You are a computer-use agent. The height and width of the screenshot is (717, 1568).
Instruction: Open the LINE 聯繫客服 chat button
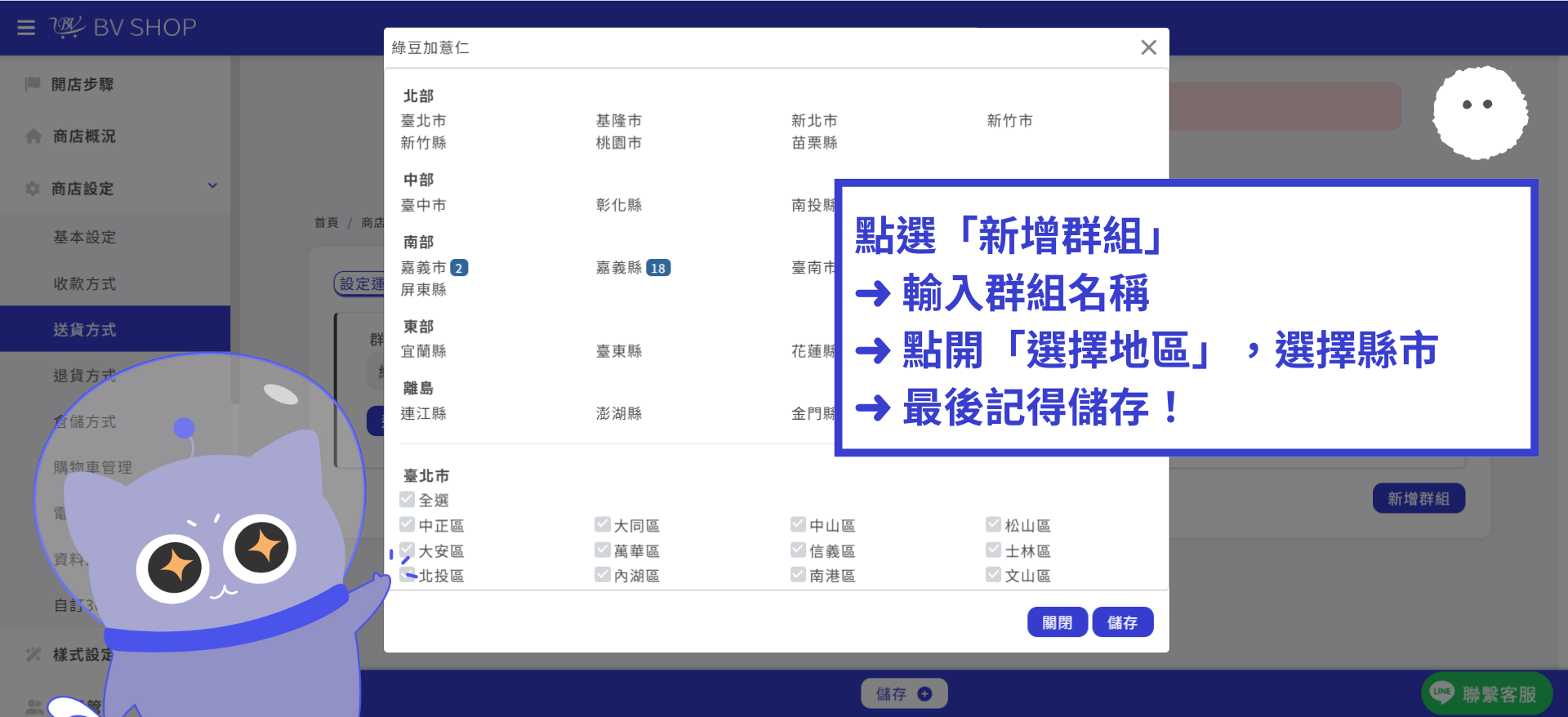point(1487,694)
